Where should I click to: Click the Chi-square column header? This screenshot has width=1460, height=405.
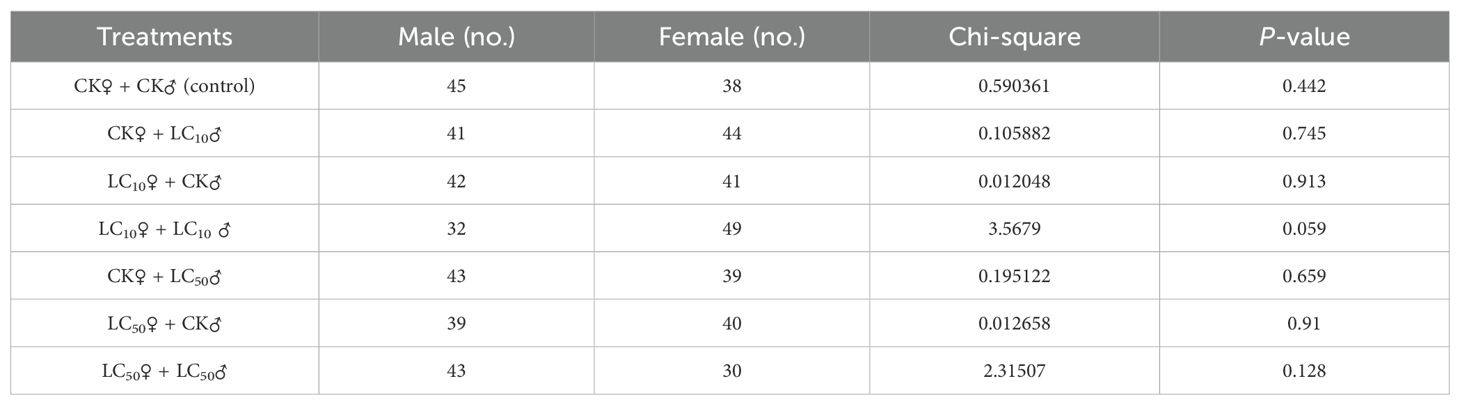point(1014,38)
